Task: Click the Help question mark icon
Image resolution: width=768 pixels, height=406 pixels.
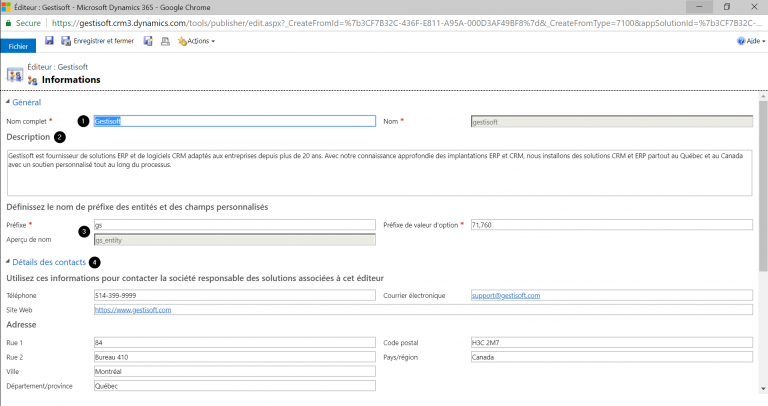Action: 741,41
